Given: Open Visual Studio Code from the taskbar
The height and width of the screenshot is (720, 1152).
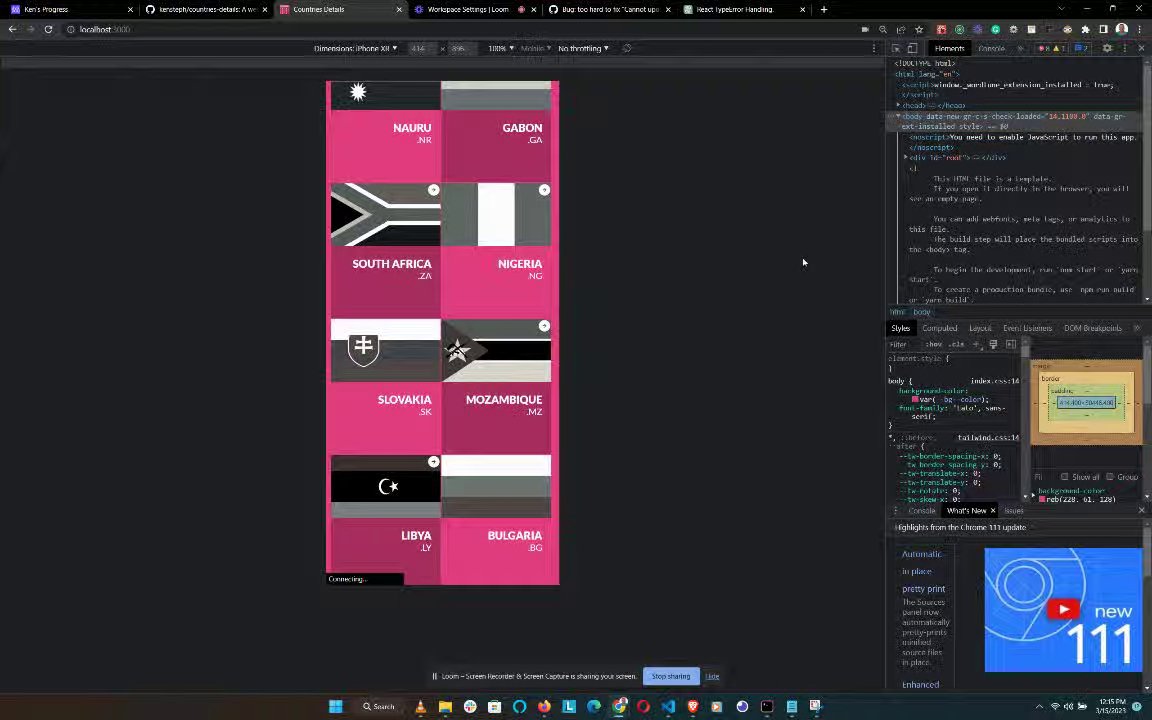Looking at the screenshot, I should (668, 707).
